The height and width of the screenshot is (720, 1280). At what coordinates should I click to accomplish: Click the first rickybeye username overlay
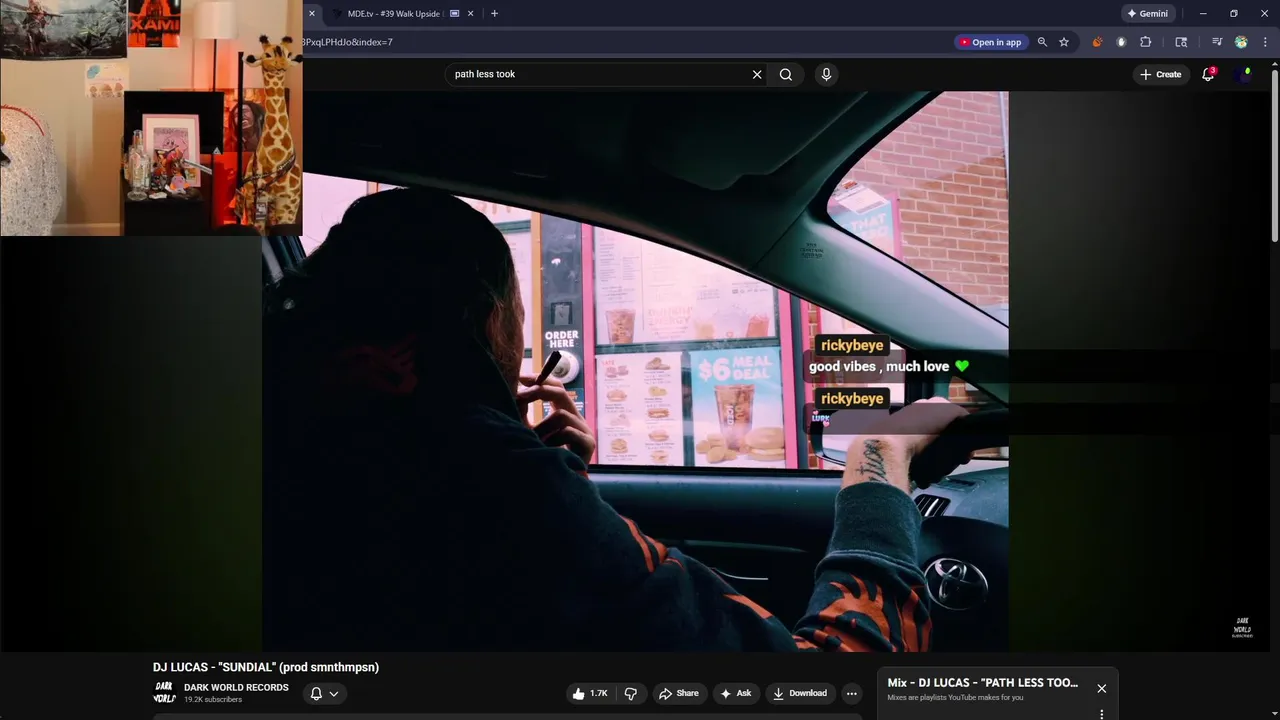pyautogui.click(x=852, y=345)
